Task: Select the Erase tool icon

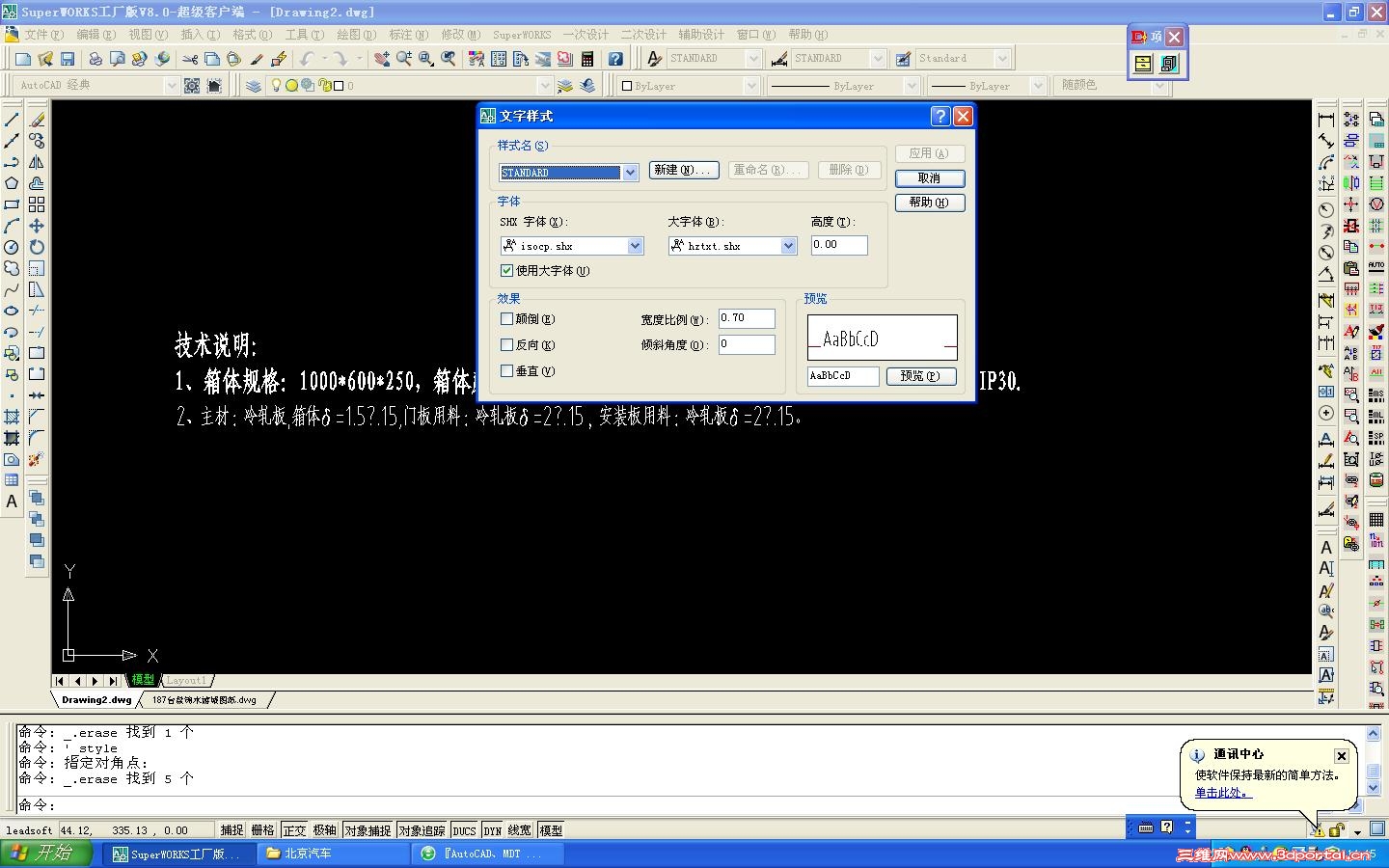Action: [37, 120]
